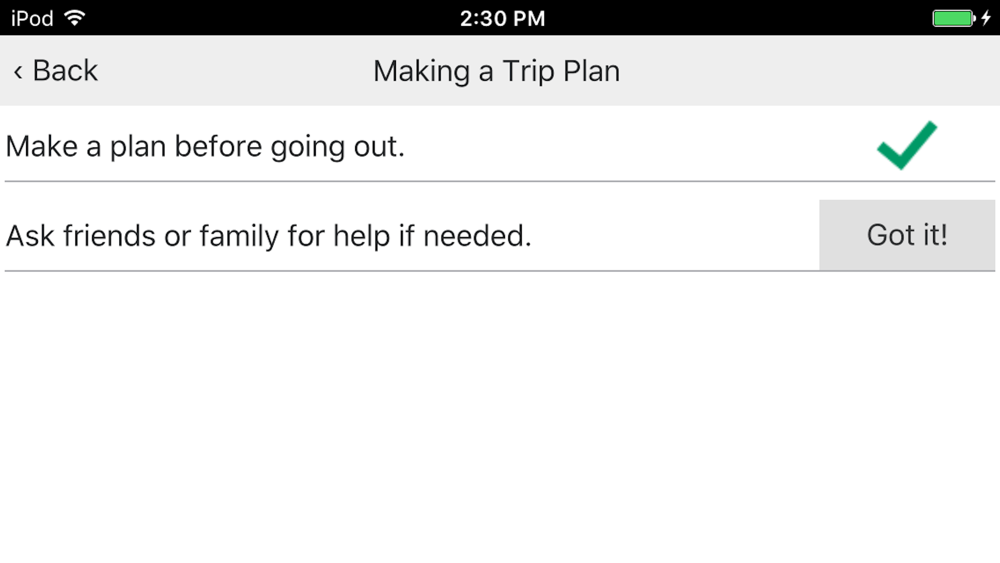The width and height of the screenshot is (1000, 563).
Task: Tap the 2:30 PM clock
Action: 503,18
